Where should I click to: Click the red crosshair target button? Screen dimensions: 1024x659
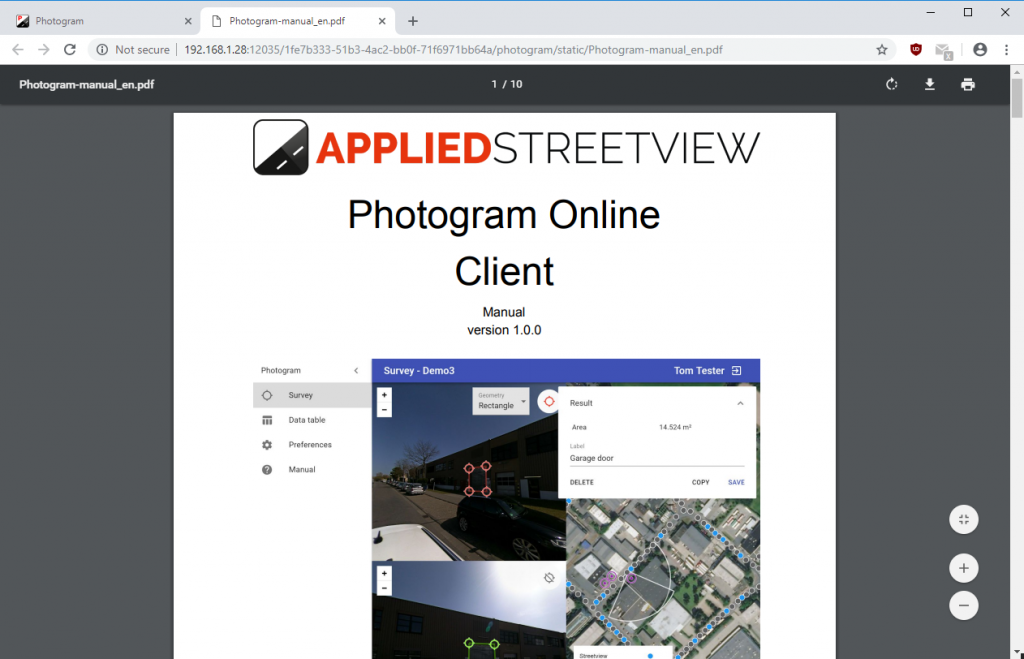(549, 402)
